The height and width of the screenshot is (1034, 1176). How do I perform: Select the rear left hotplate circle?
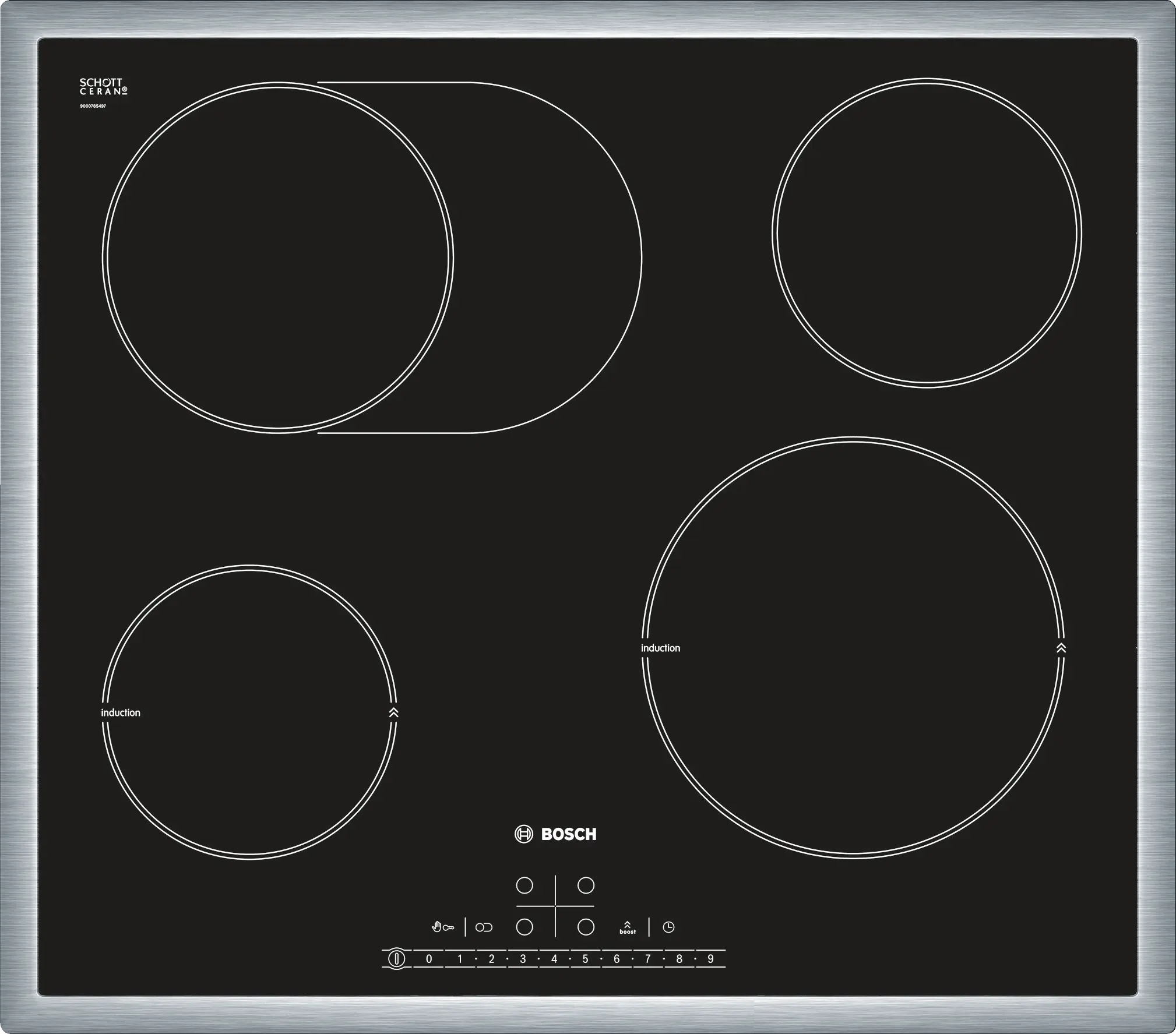coord(524,885)
